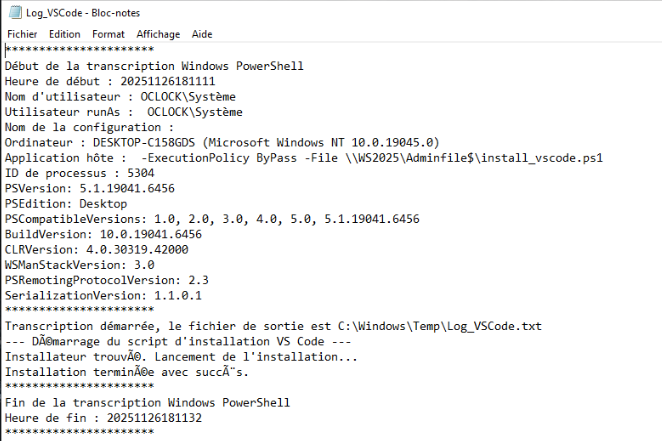The image size is (662, 441).
Task: Click the 'Nom d'utilisateur' line
Action: click(x=120, y=97)
